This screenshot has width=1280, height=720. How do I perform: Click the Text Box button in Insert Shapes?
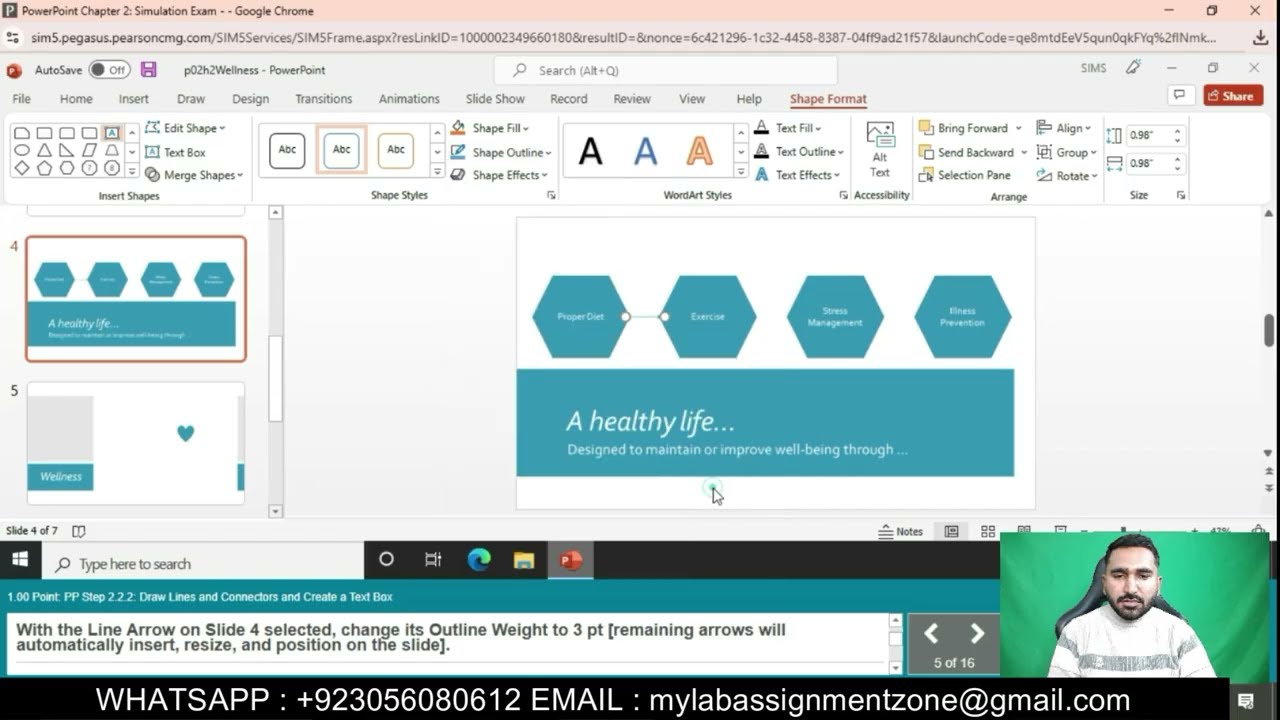coord(175,152)
